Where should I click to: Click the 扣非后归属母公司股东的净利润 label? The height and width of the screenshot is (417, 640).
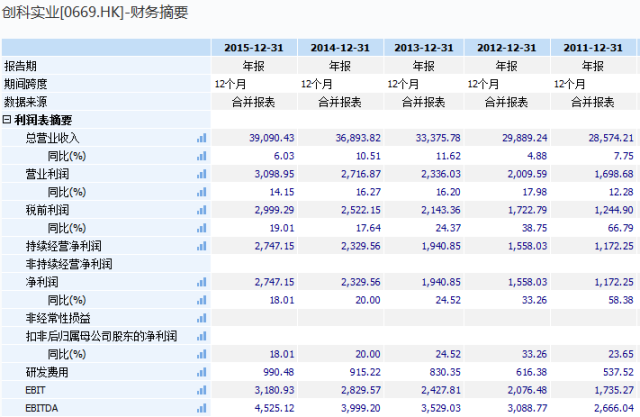tap(101, 336)
